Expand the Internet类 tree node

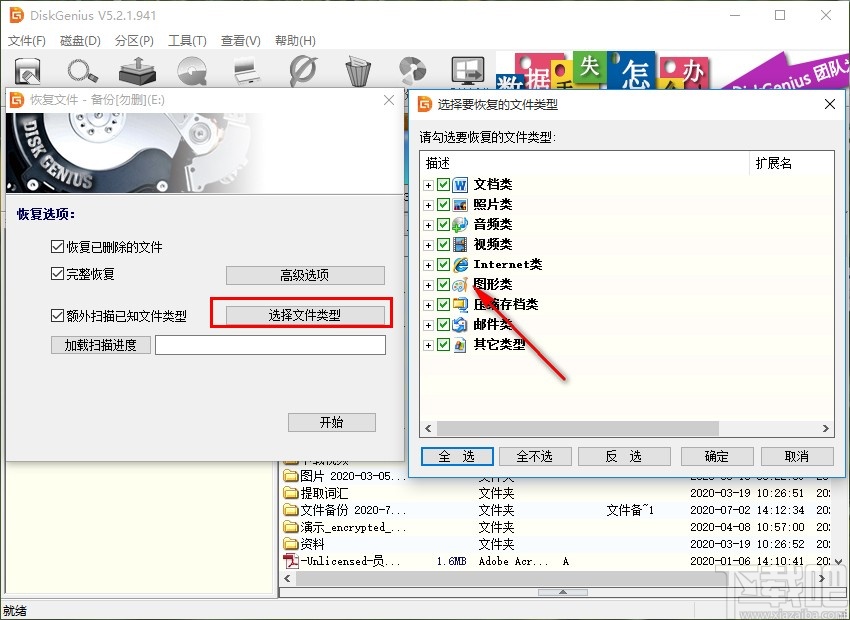click(428, 265)
